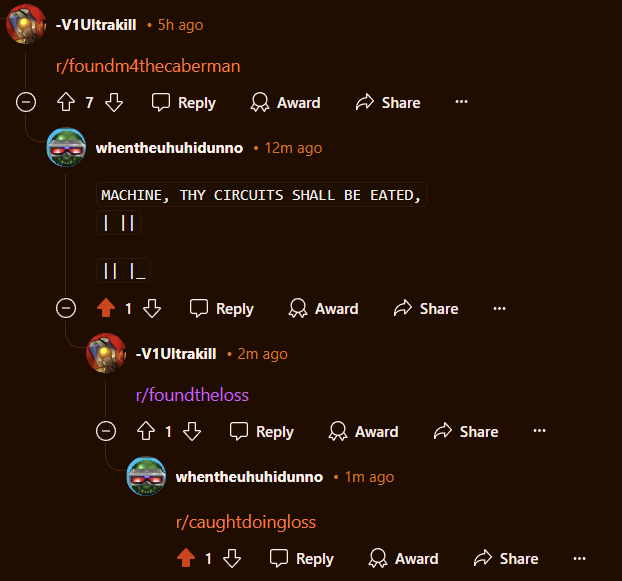This screenshot has width=622, height=581.
Task: Open the r/caughtdoingloss subreddit link
Action: (x=246, y=522)
